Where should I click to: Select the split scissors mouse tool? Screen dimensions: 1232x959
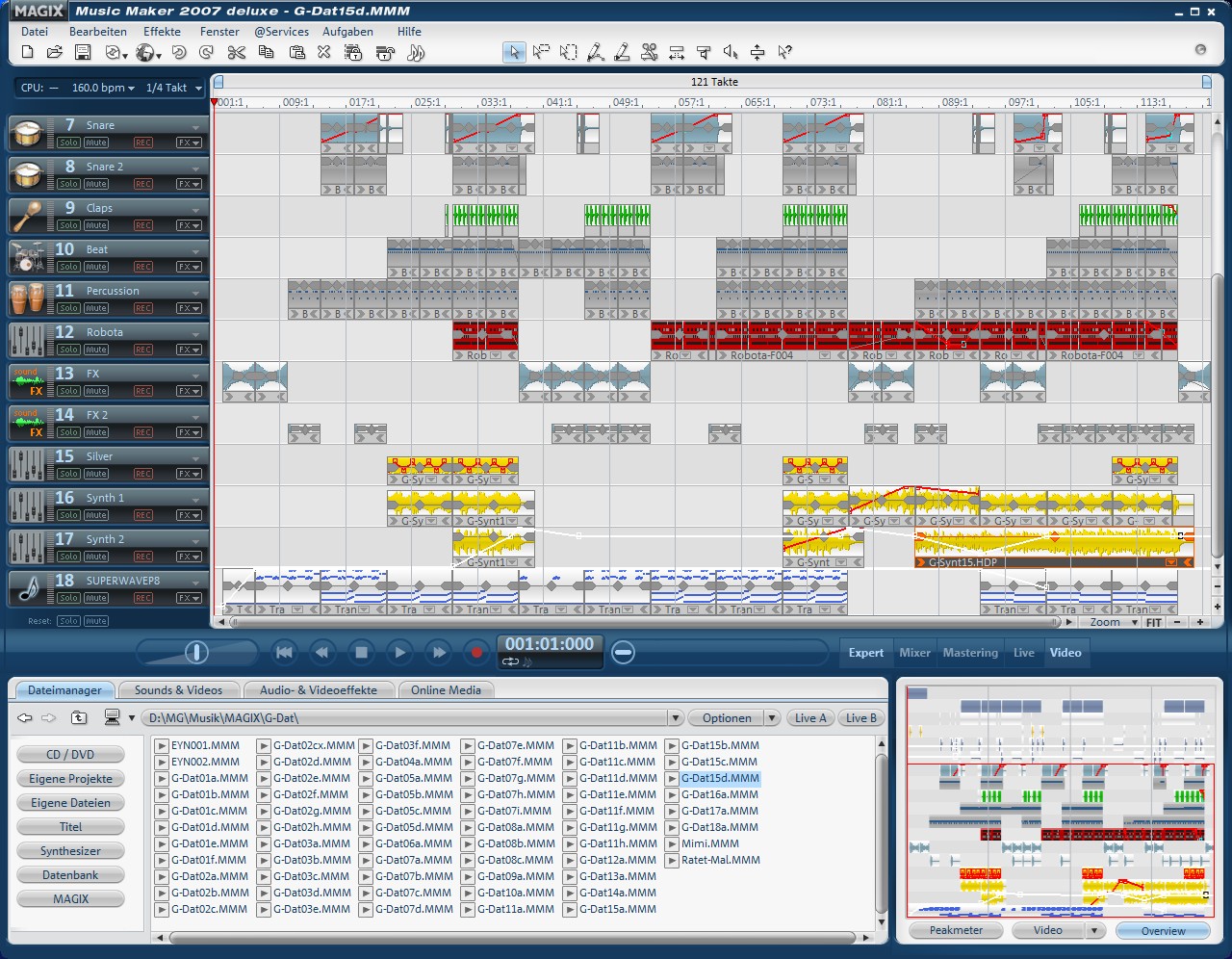coord(650,52)
